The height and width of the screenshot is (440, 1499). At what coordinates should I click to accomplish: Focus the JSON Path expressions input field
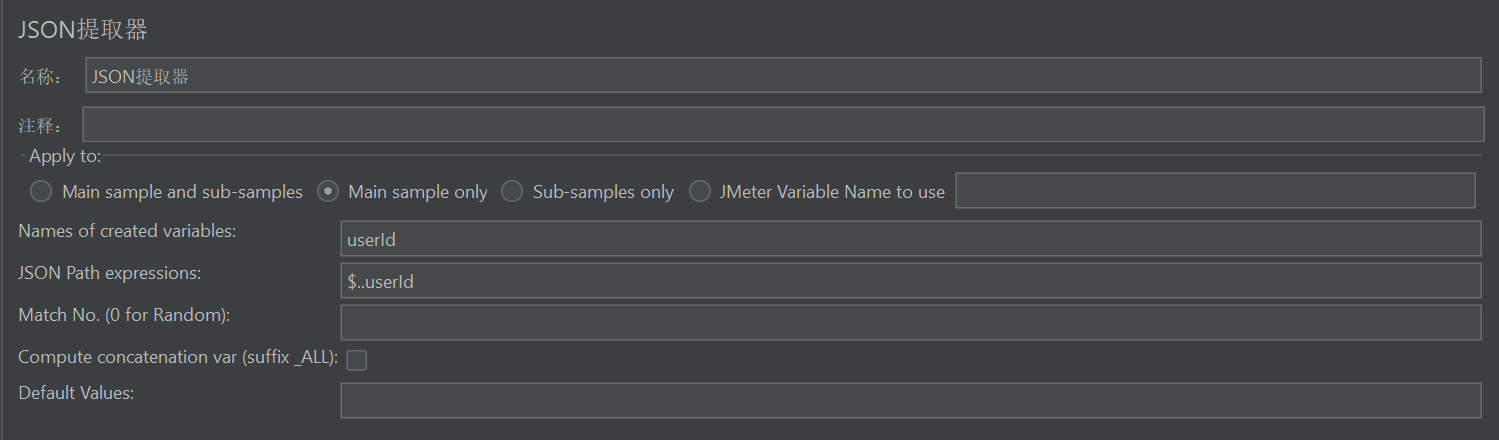click(910, 281)
